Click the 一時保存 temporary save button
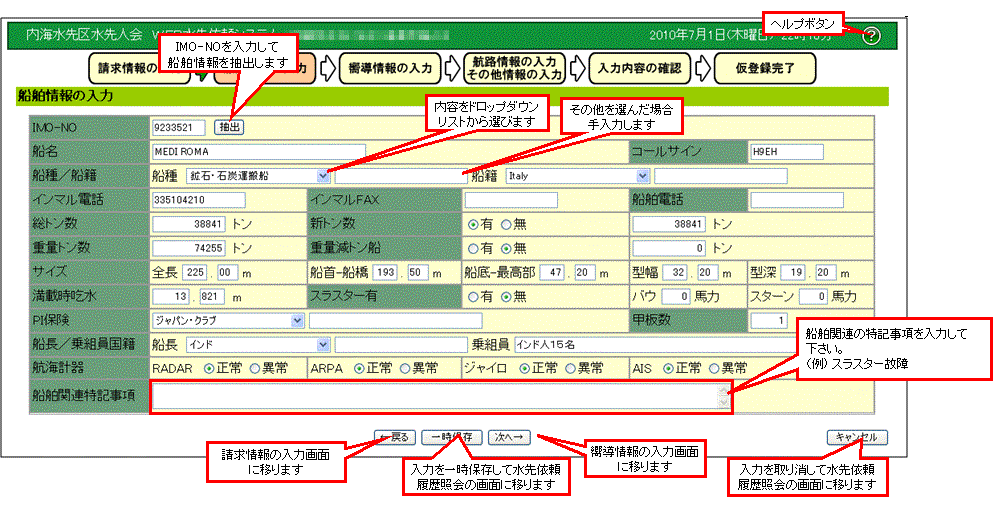The height and width of the screenshot is (508, 1004). click(449, 437)
